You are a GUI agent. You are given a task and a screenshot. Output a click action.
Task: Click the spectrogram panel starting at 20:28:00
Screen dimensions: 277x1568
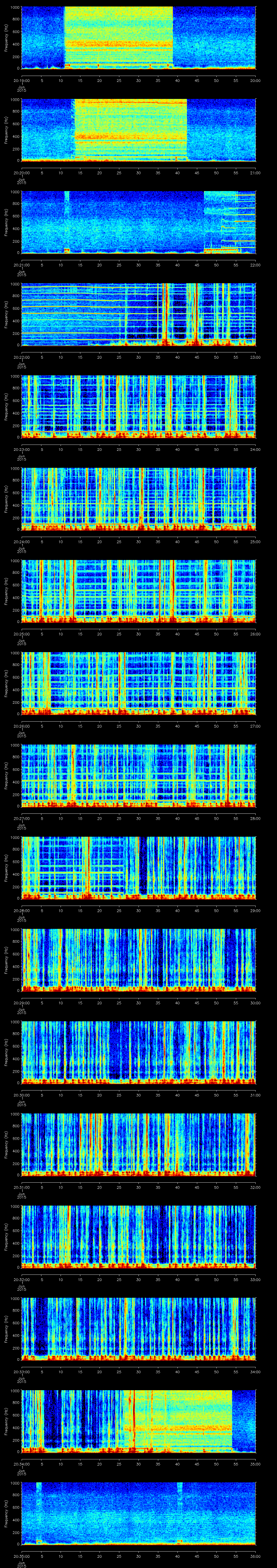click(x=139, y=868)
